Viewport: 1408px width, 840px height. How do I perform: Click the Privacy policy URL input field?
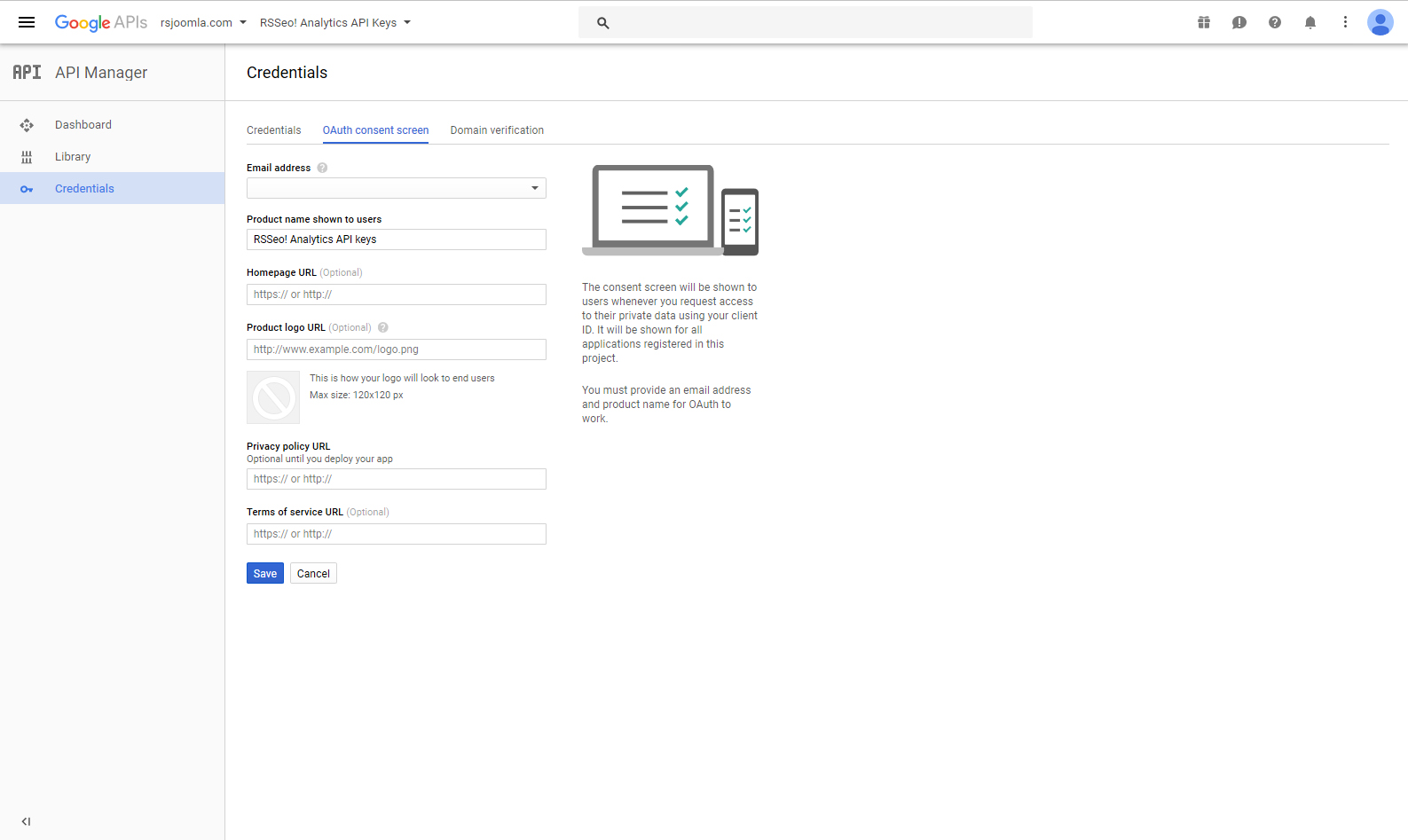click(397, 479)
